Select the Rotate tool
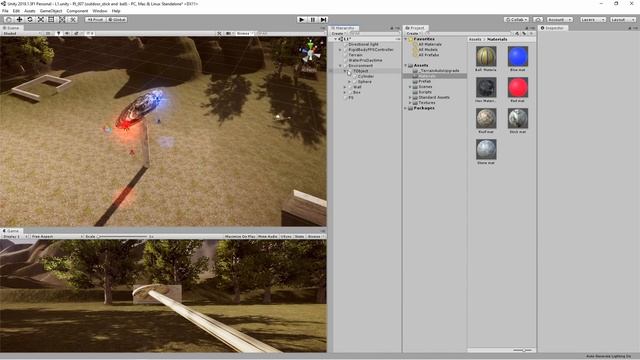This screenshot has height=360, width=640. click(x=30, y=19)
